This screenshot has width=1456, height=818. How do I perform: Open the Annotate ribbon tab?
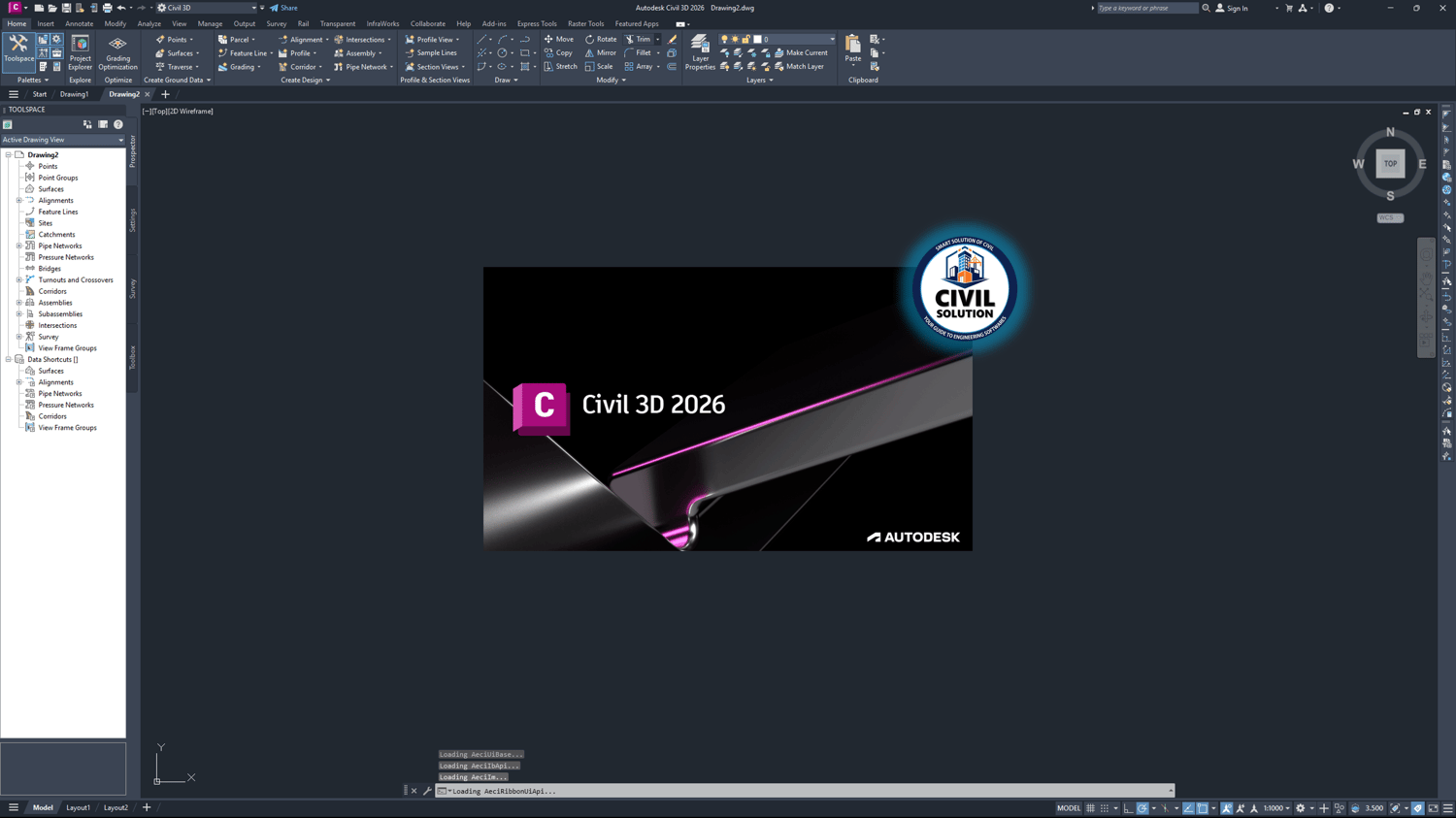tap(80, 24)
